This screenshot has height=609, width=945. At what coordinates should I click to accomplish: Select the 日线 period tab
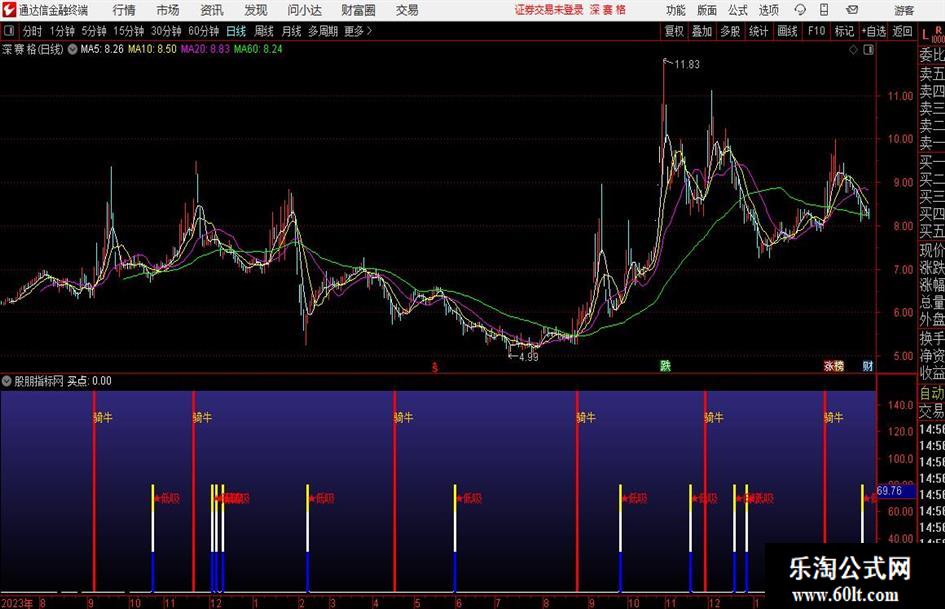click(236, 31)
